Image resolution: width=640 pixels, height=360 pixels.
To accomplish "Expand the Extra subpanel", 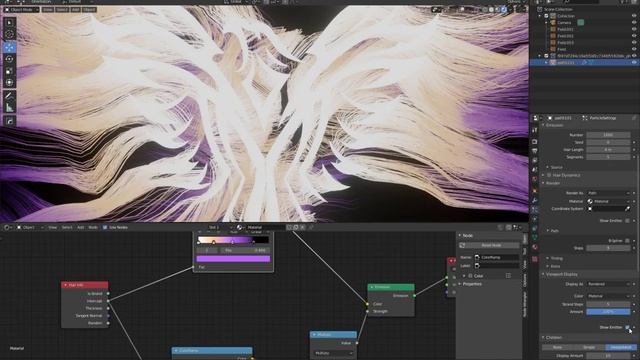I will tap(555, 266).
